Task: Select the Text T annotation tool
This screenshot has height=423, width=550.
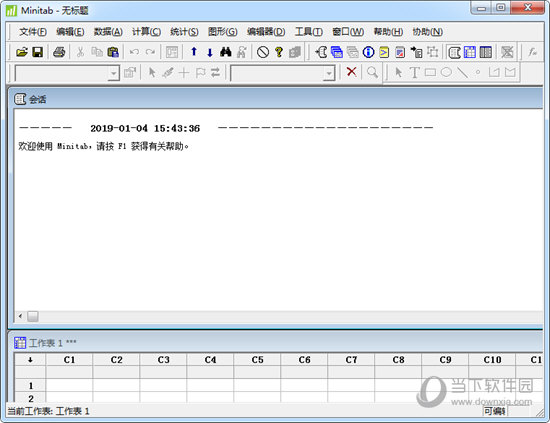Action: [414, 73]
